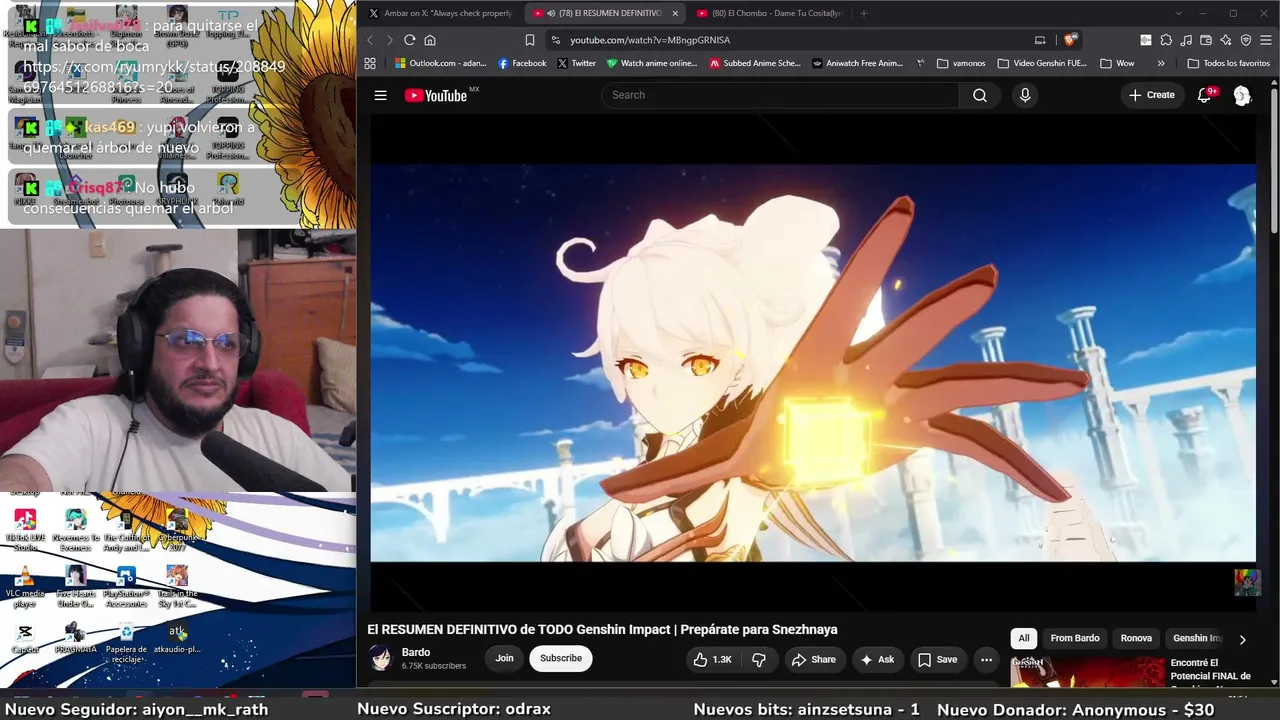1280x720 pixels.
Task: Like the video with thumbs up
Action: pyautogui.click(x=712, y=659)
